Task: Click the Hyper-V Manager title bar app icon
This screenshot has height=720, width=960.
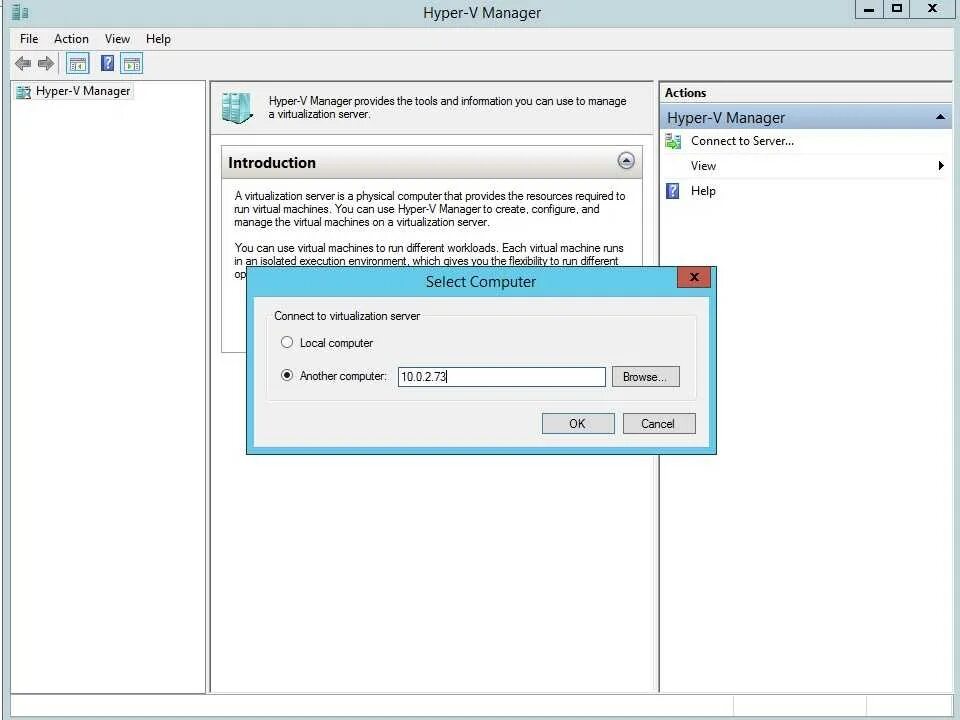Action: click(20, 12)
